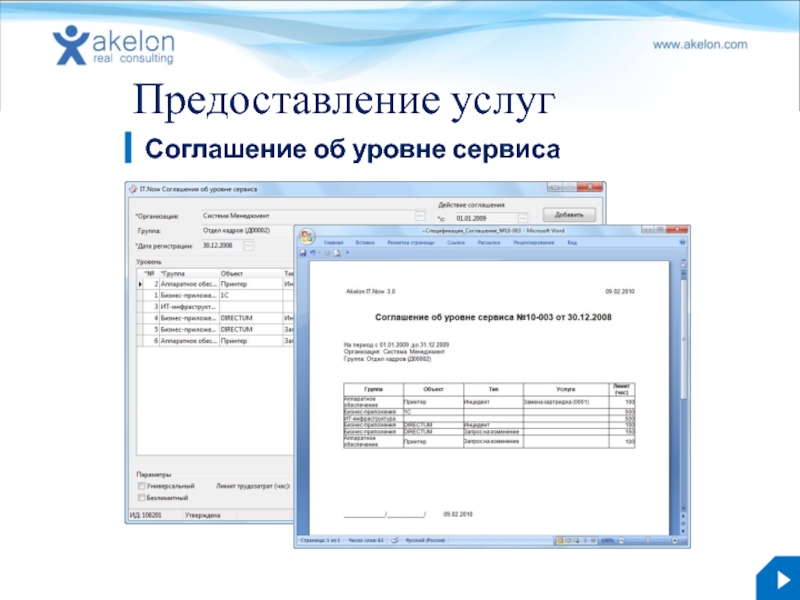Open the Ссылки ribbon tab

[456, 243]
